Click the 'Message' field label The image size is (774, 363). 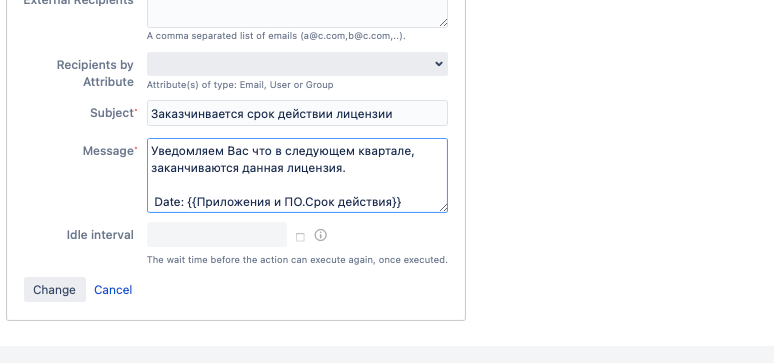(108, 151)
